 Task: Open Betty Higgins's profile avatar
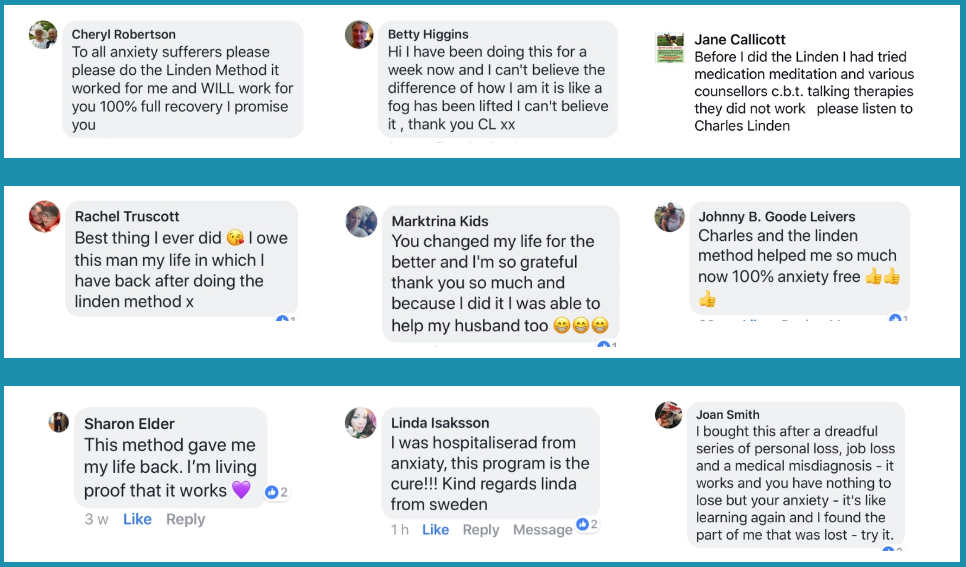pyautogui.click(x=359, y=35)
